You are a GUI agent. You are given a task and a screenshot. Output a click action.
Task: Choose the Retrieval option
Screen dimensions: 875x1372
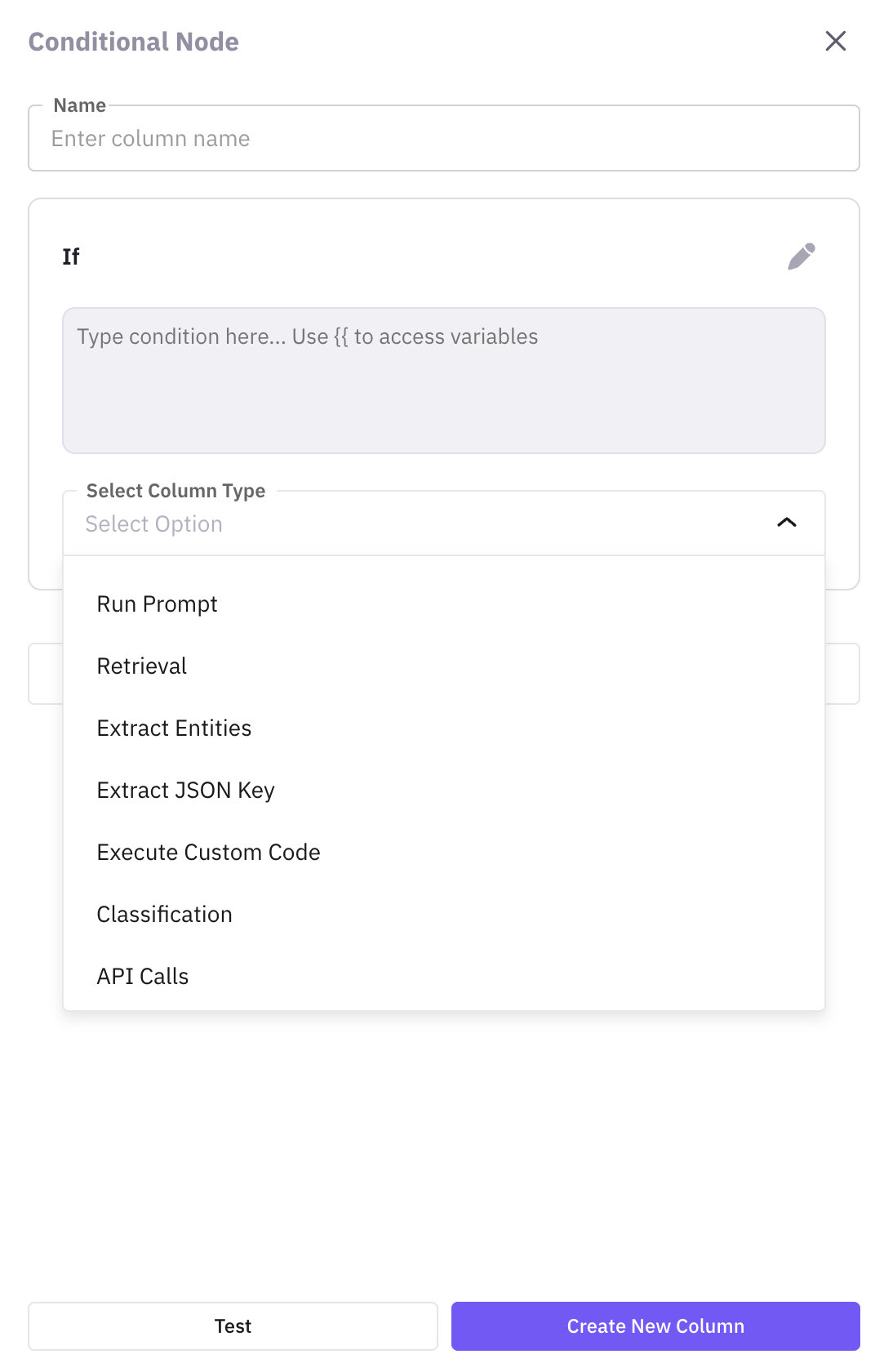tap(142, 666)
